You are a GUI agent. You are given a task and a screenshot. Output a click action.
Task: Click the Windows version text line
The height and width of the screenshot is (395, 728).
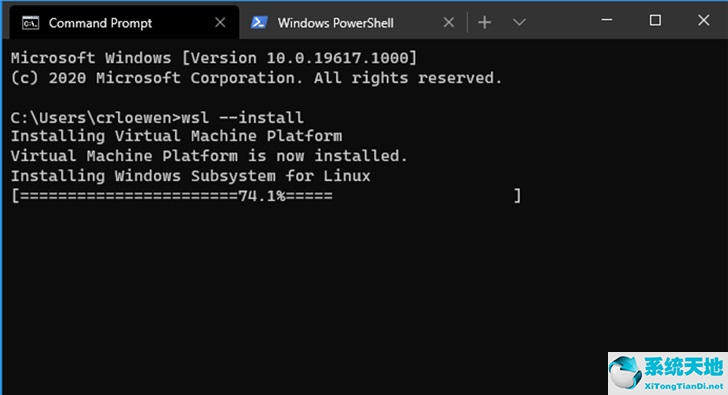214,58
